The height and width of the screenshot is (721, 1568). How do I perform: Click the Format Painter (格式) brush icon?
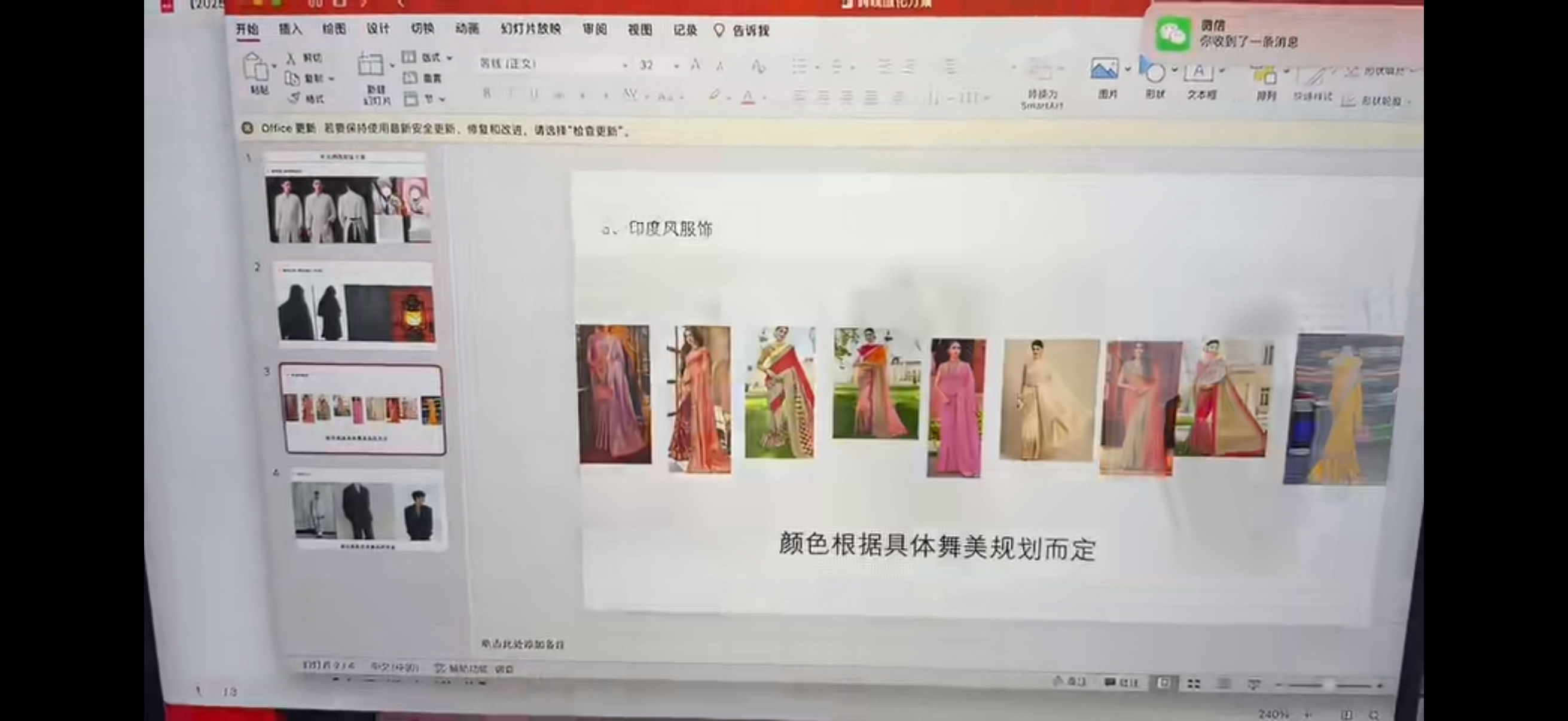[x=295, y=98]
